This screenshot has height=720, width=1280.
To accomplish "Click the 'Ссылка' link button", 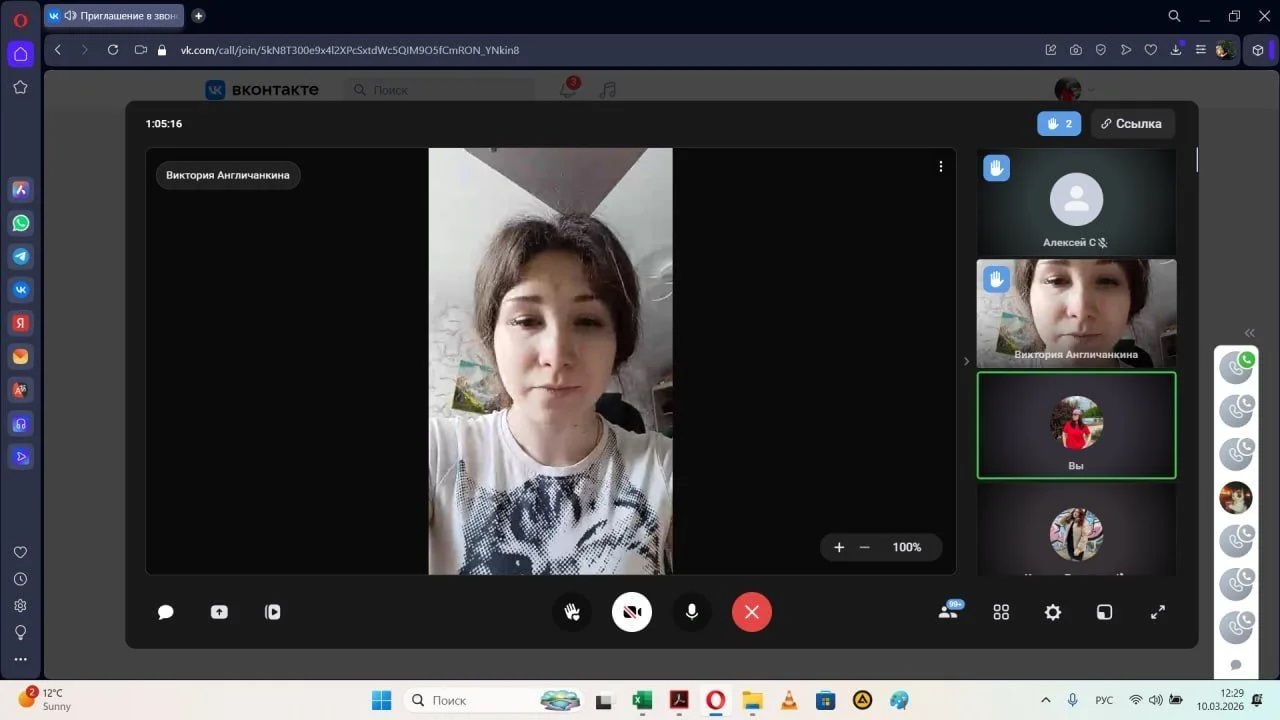I will pos(1132,124).
